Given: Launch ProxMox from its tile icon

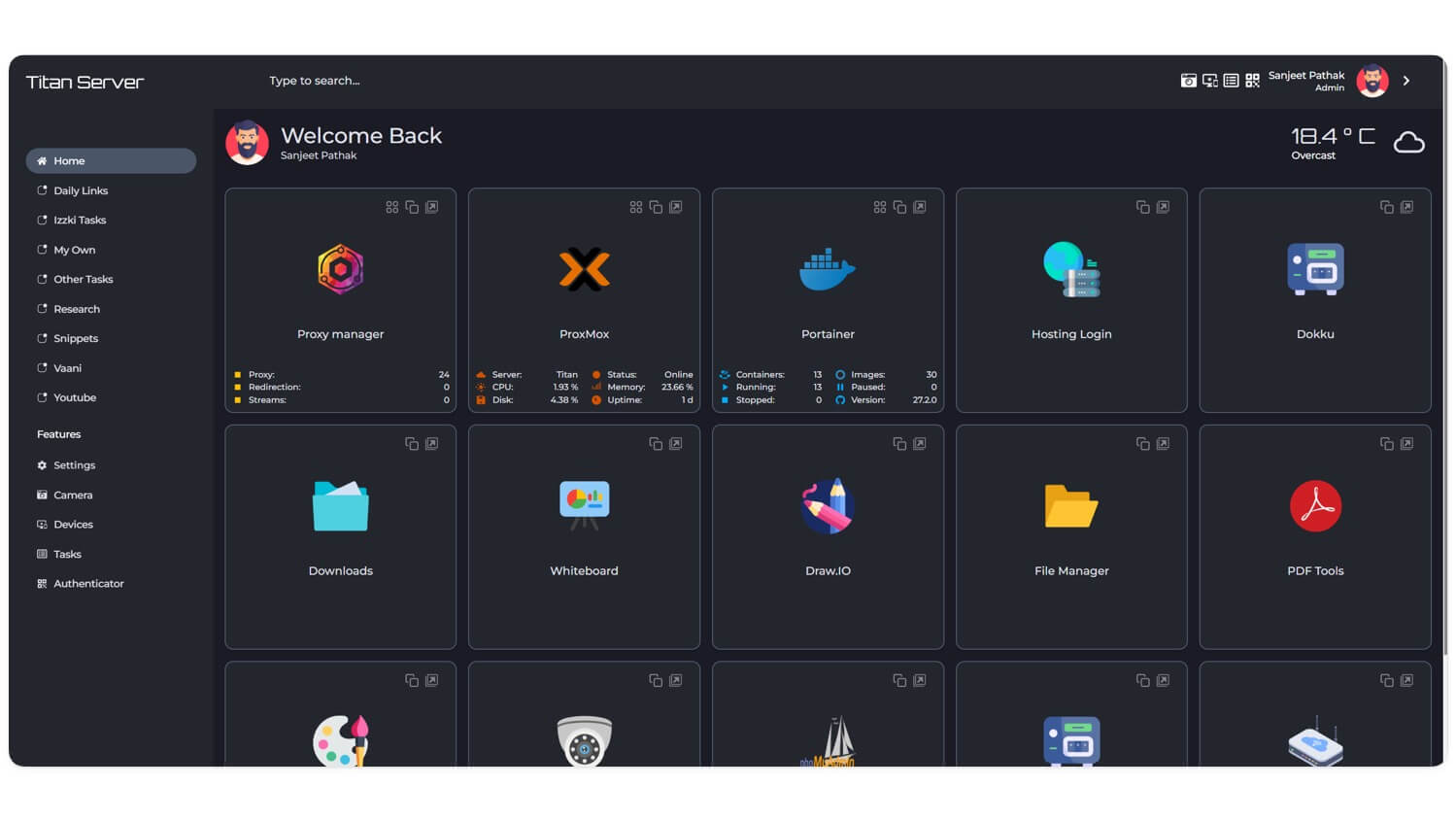Looking at the screenshot, I should [584, 269].
